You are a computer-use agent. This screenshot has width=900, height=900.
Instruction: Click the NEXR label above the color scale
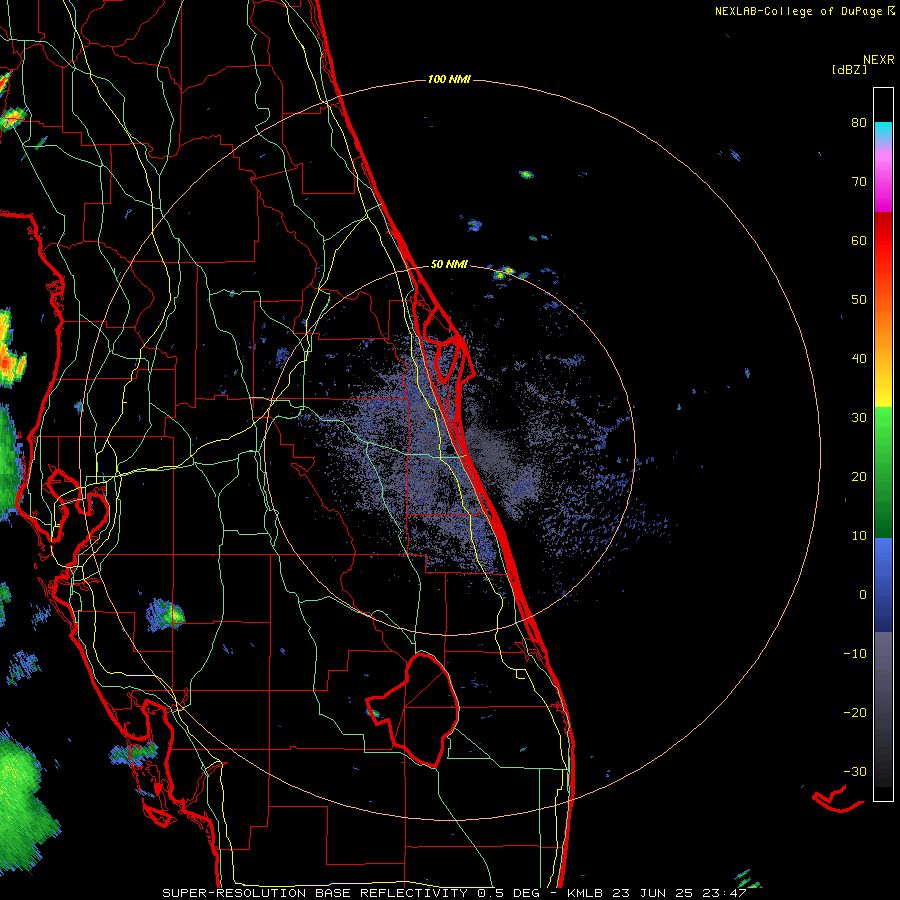pyautogui.click(x=878, y=60)
